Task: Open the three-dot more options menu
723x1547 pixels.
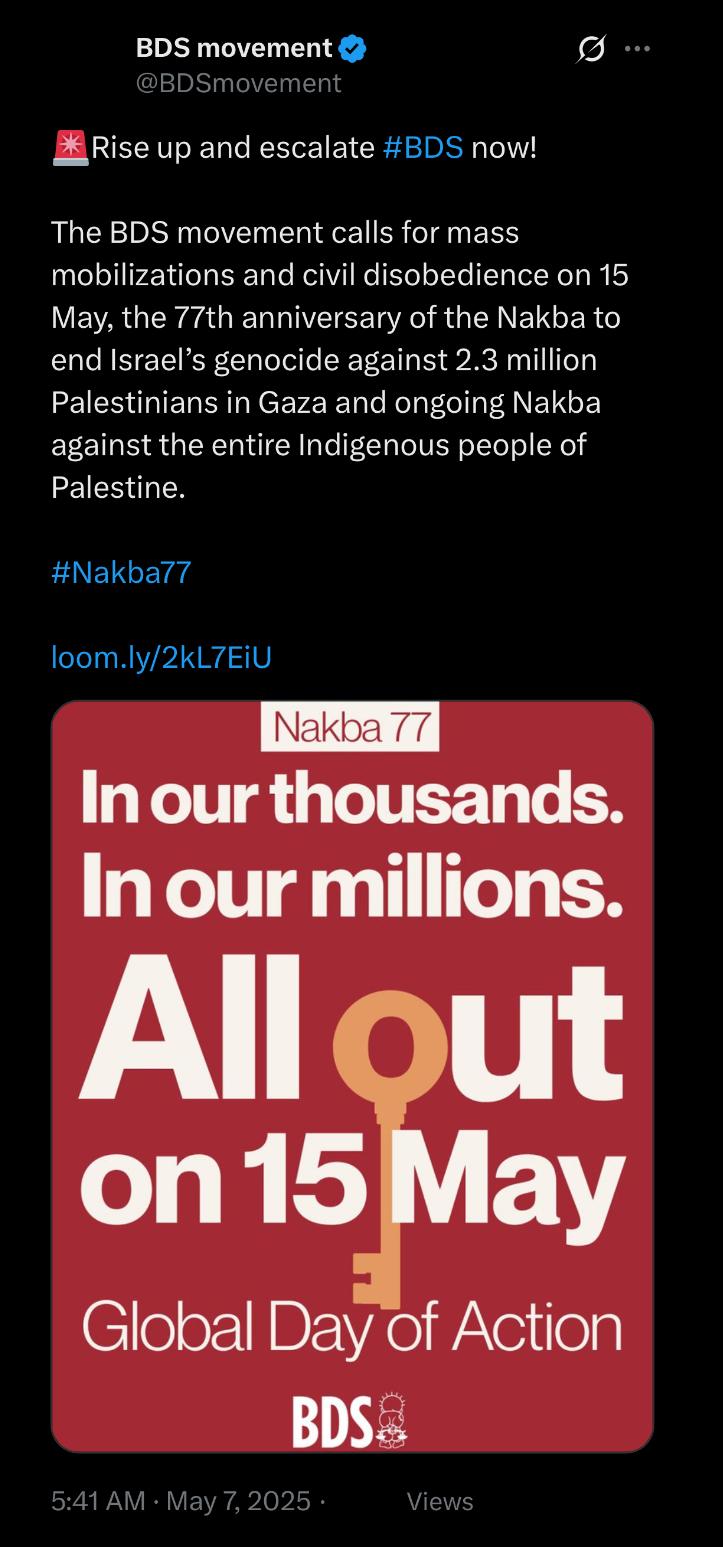Action: pyautogui.click(x=637, y=48)
